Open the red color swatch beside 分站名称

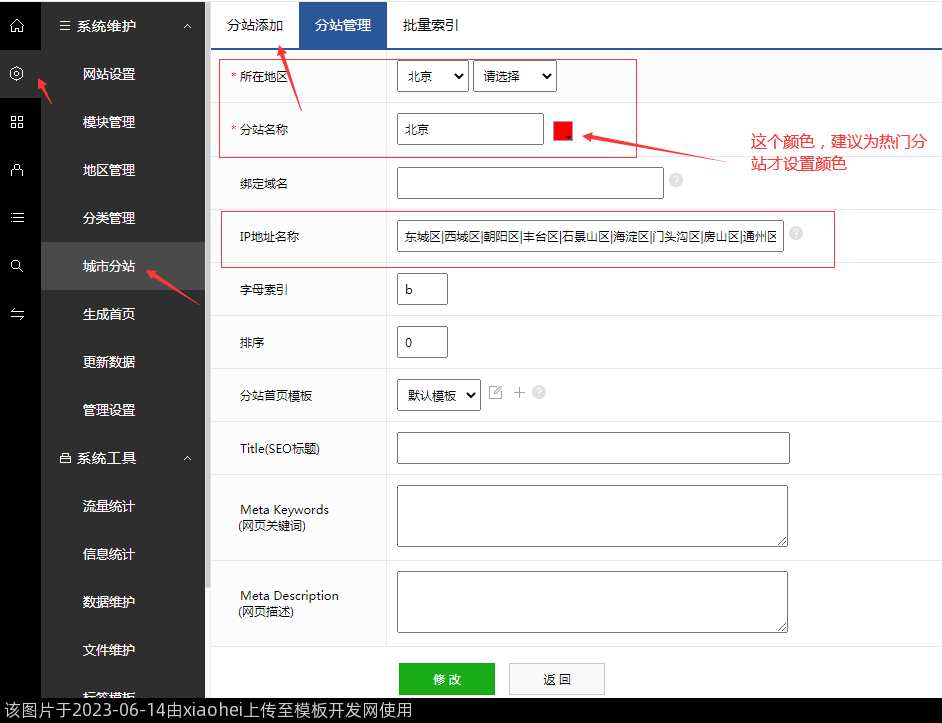(563, 131)
